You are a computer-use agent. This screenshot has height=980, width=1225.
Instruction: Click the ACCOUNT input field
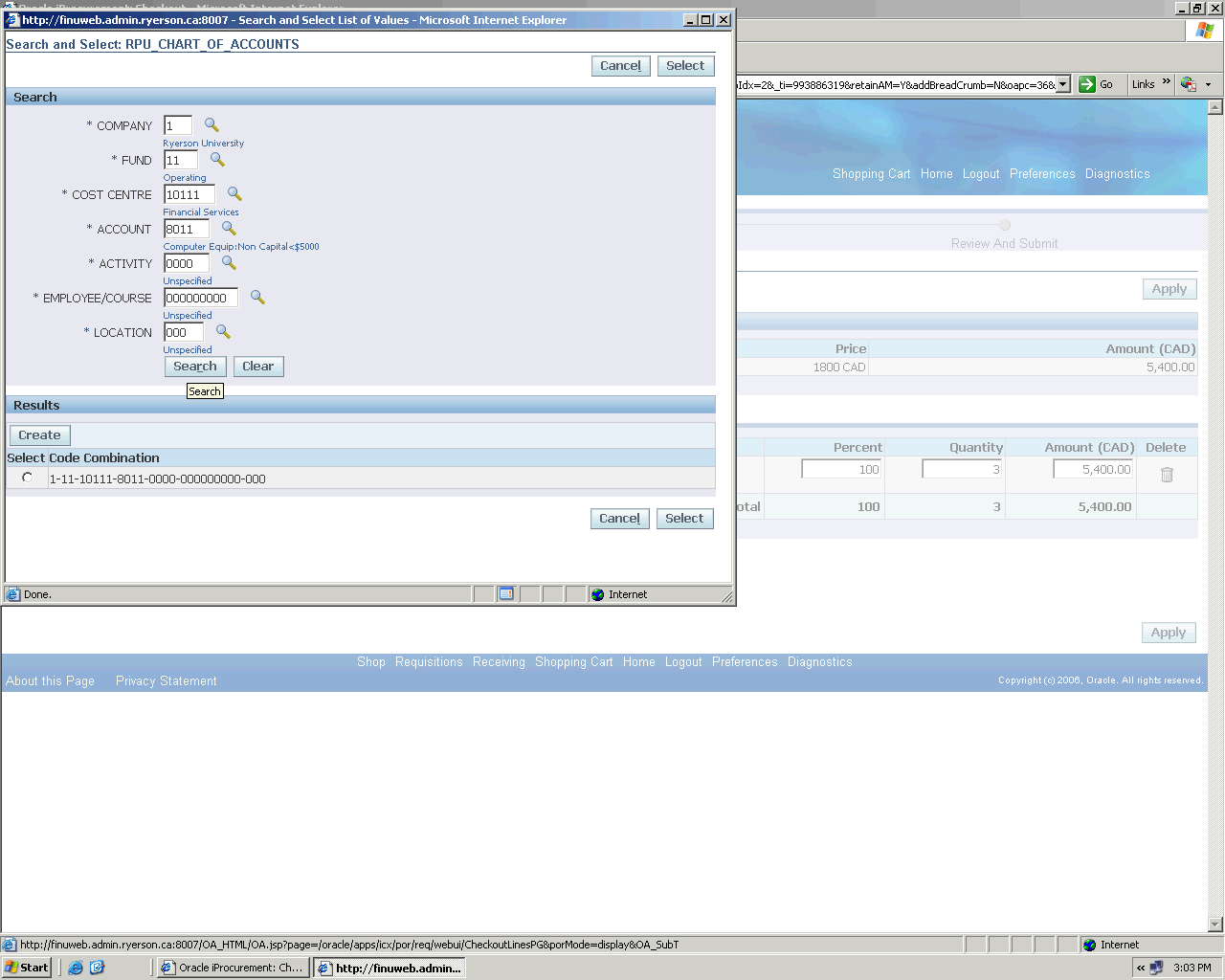click(x=186, y=230)
